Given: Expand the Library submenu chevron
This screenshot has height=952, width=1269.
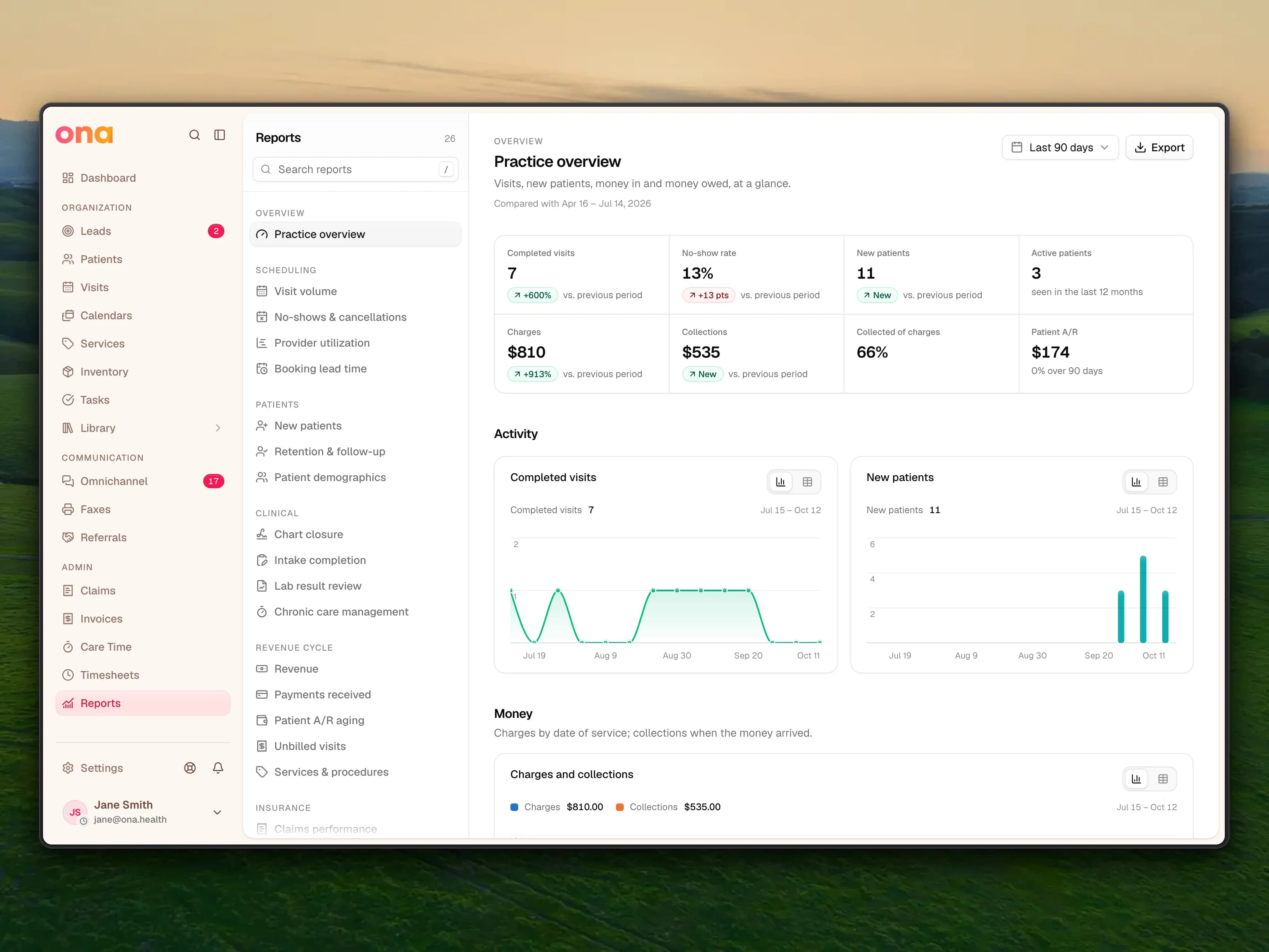Looking at the screenshot, I should point(218,428).
